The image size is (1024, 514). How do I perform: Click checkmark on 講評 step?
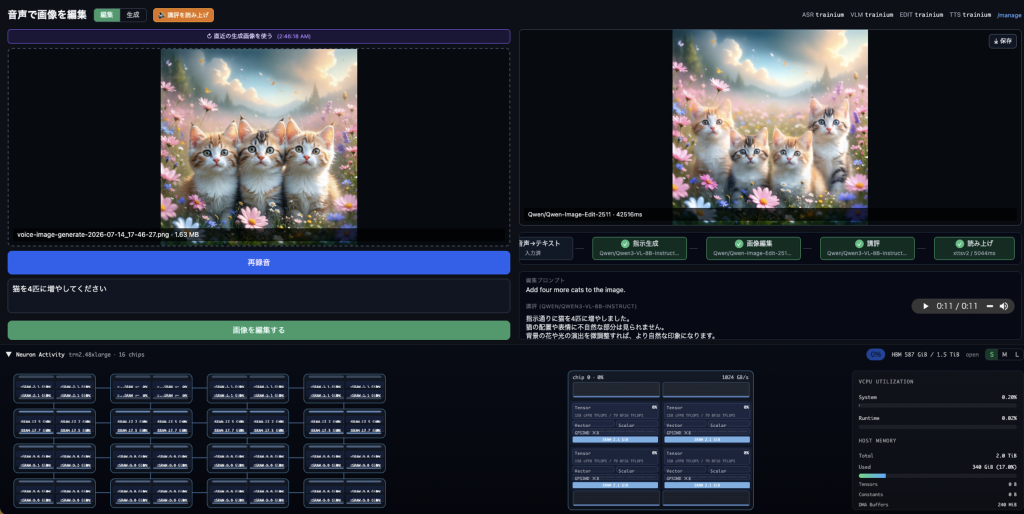click(x=859, y=244)
